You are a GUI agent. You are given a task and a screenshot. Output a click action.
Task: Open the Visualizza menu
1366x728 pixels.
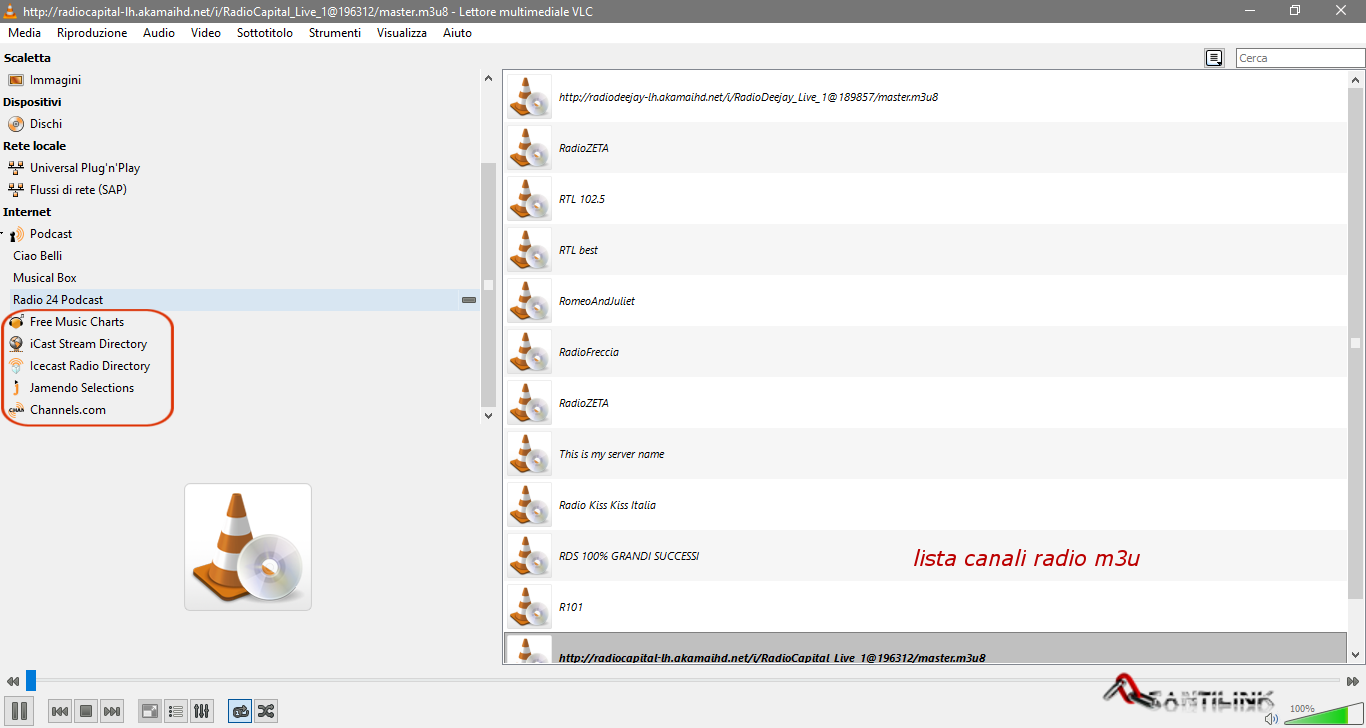coord(402,33)
